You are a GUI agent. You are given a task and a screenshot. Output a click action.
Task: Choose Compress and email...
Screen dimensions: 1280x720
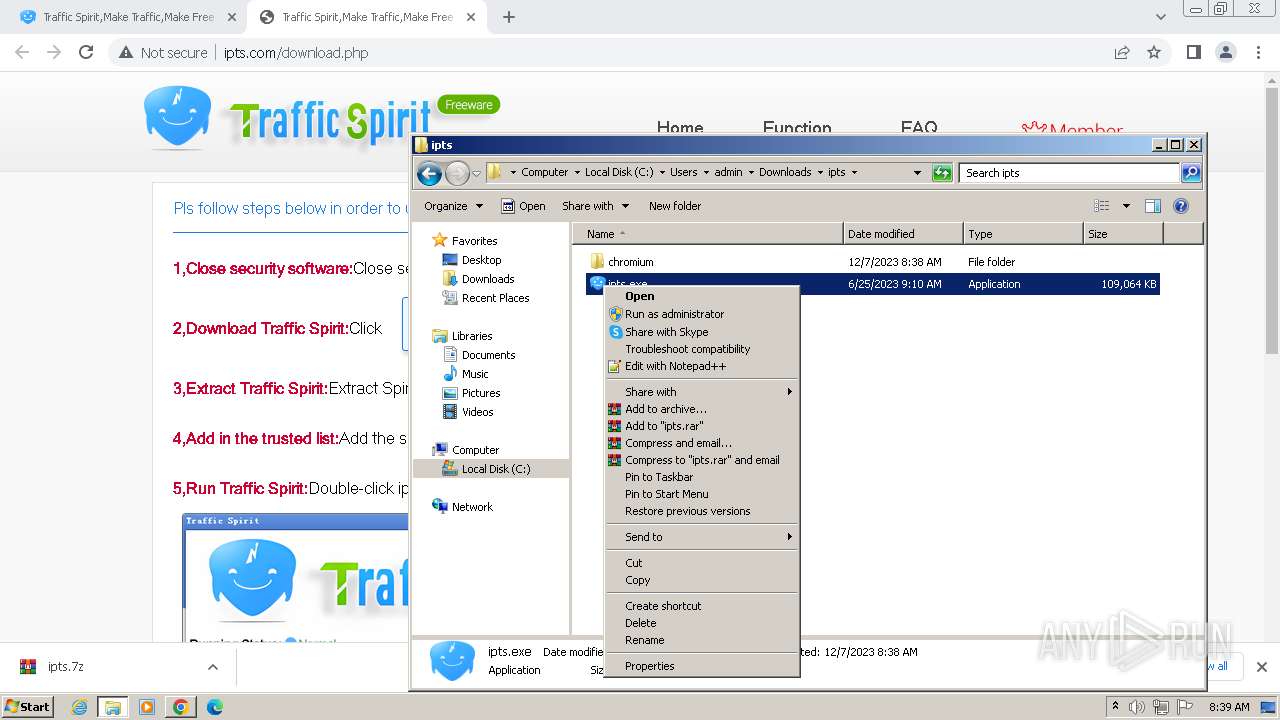click(x=702, y=443)
